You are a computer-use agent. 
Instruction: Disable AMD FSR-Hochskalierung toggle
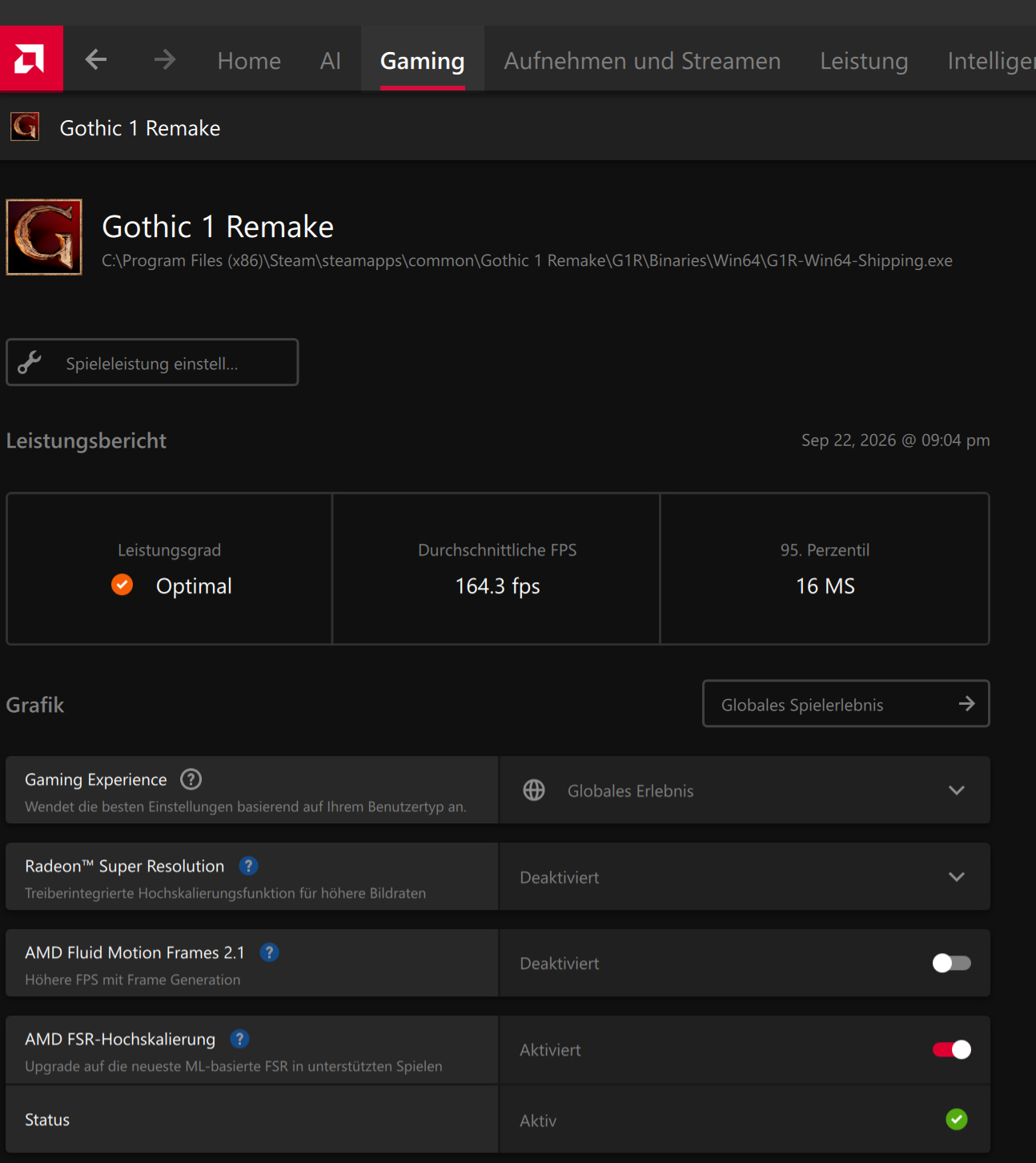pyautogui.click(x=952, y=1049)
